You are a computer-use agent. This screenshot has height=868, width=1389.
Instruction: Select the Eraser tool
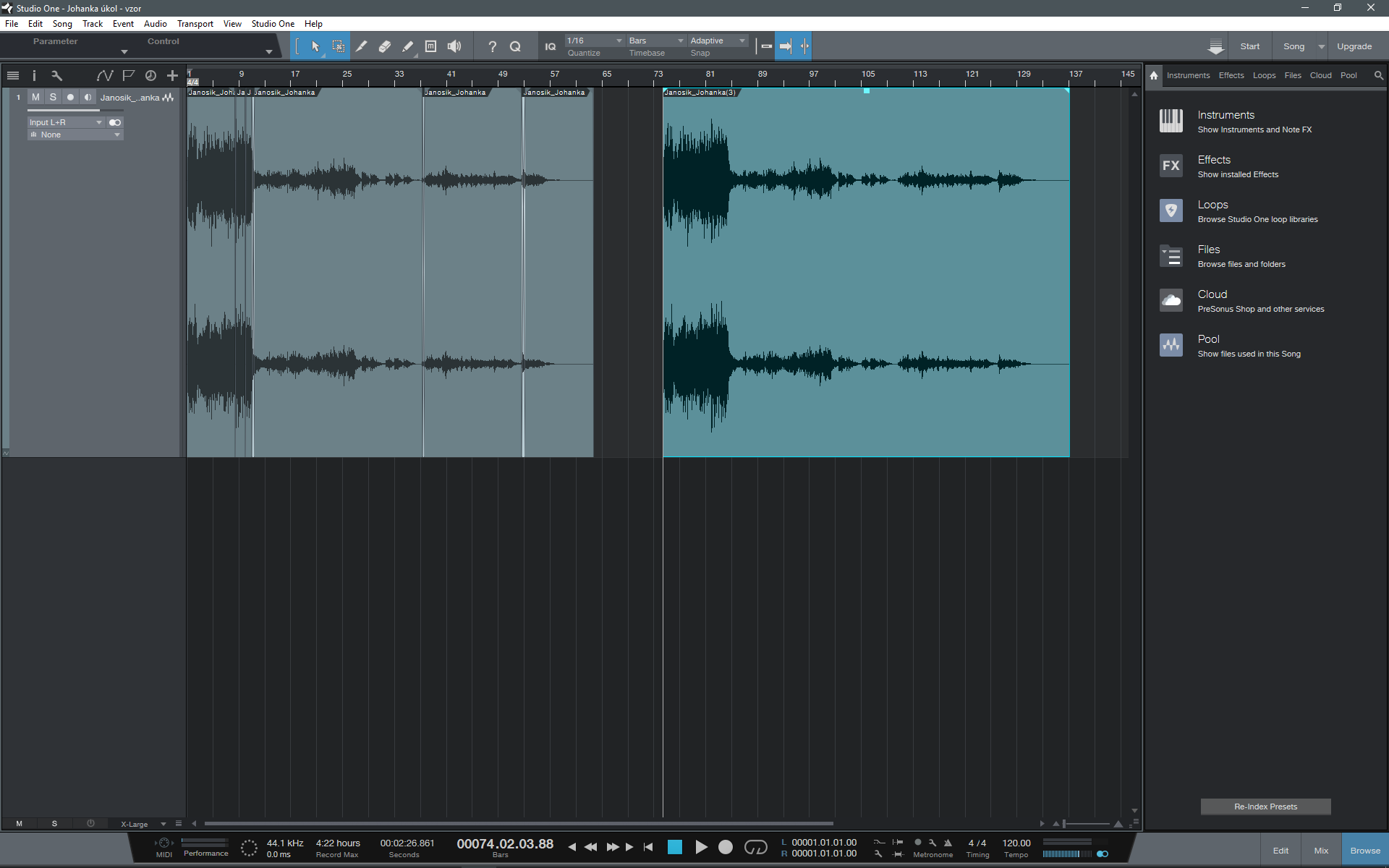384,46
